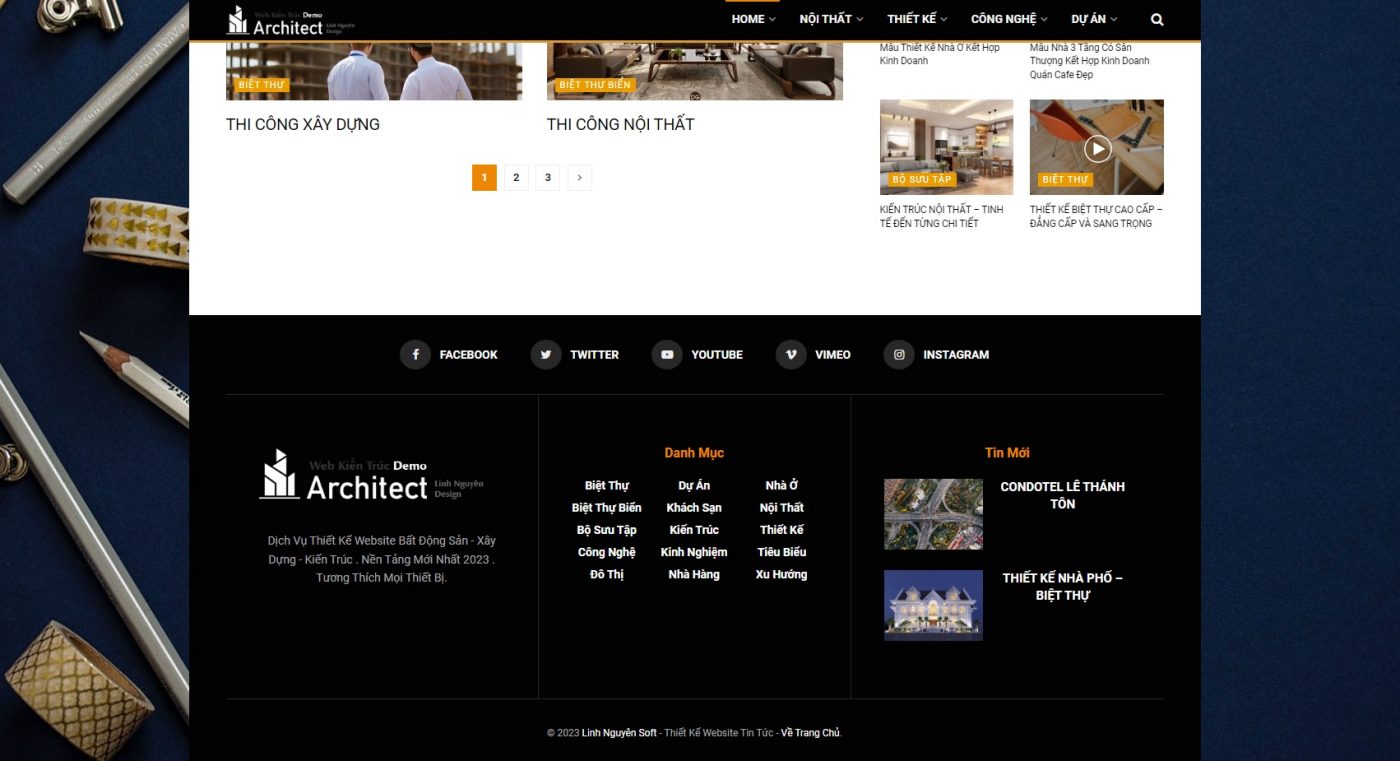Screen dimensions: 1400x761
Task: Expand the NỘI THẤT menu dropdown
Action: coord(831,19)
